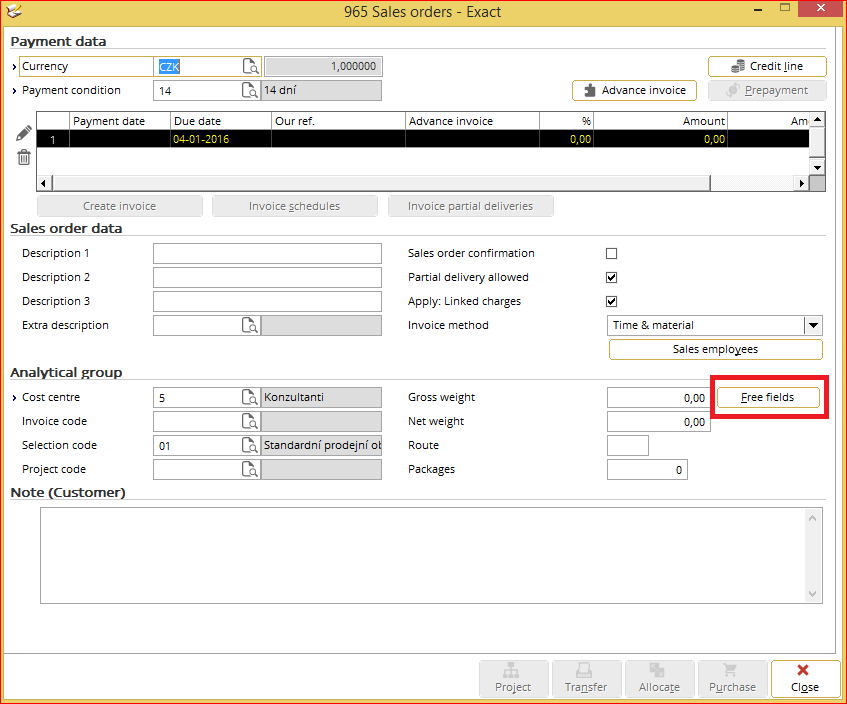Image resolution: width=847 pixels, height=704 pixels.
Task: Click the Our ref. column header
Action: (x=338, y=121)
